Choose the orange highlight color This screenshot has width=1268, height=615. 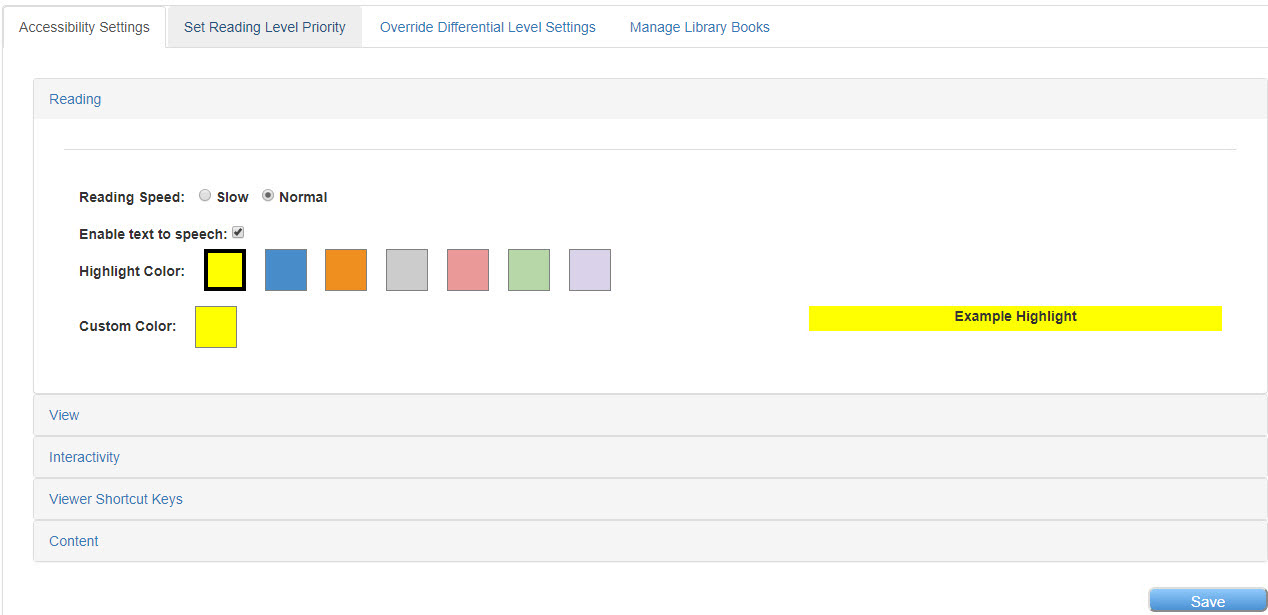346,270
